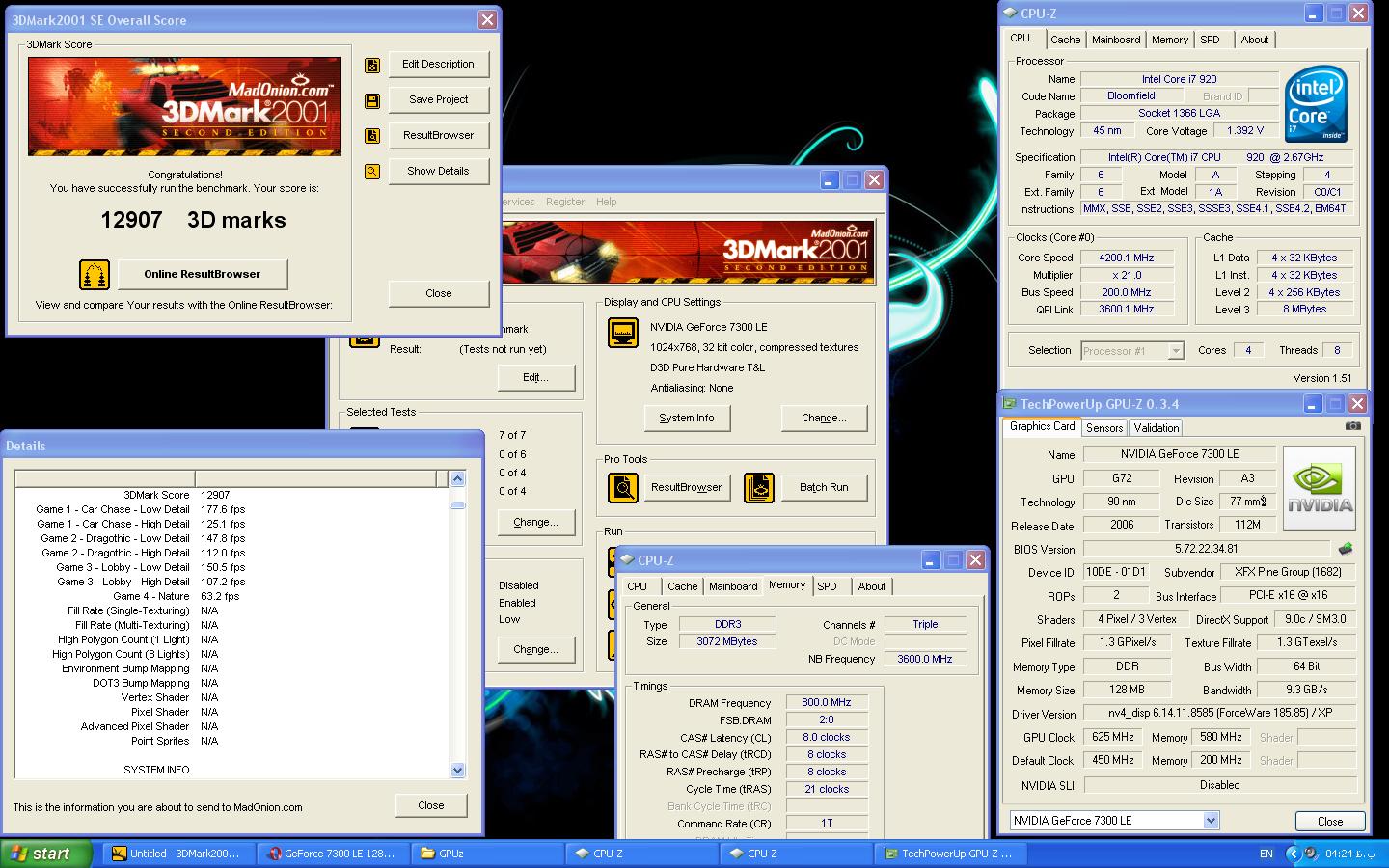The width and height of the screenshot is (1389, 868).
Task: Click the Details list scroll up arrow
Action: pyautogui.click(x=458, y=479)
